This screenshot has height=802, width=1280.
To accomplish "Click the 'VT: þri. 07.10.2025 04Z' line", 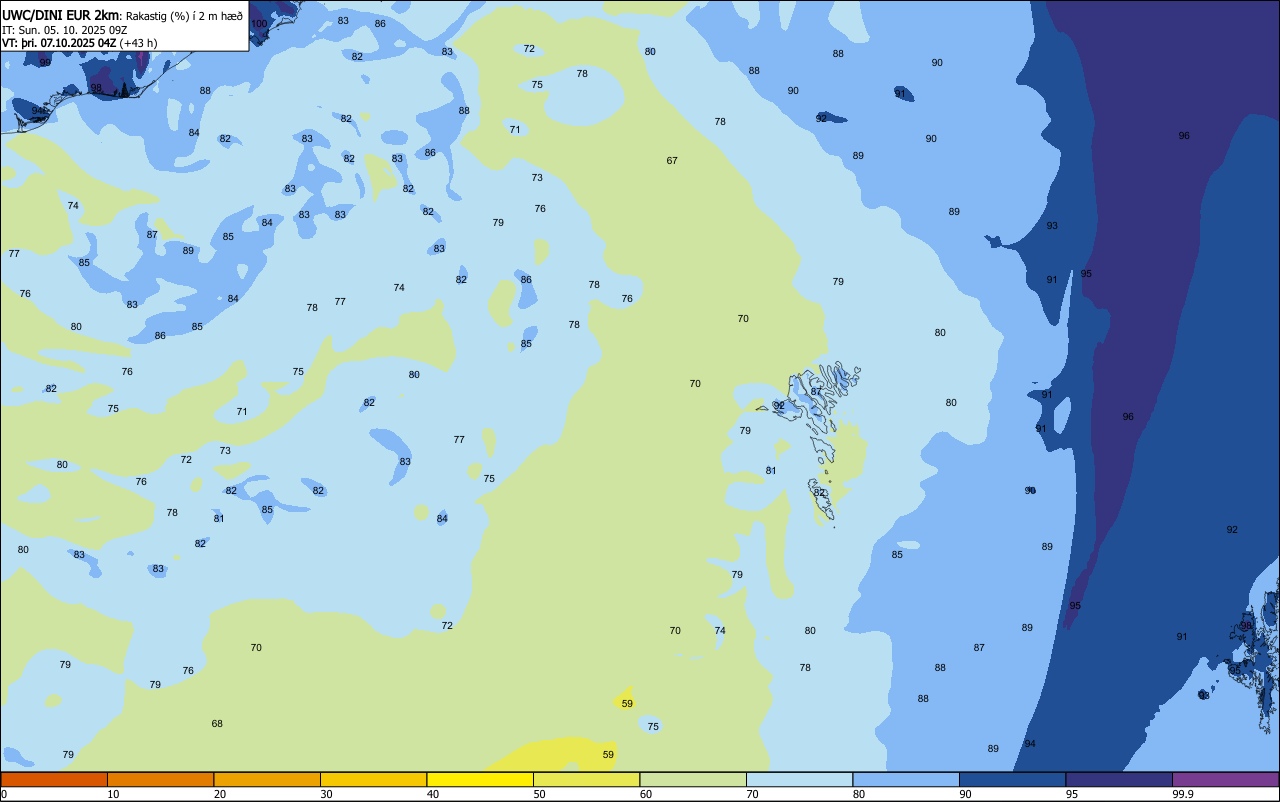I will [x=59, y=43].
